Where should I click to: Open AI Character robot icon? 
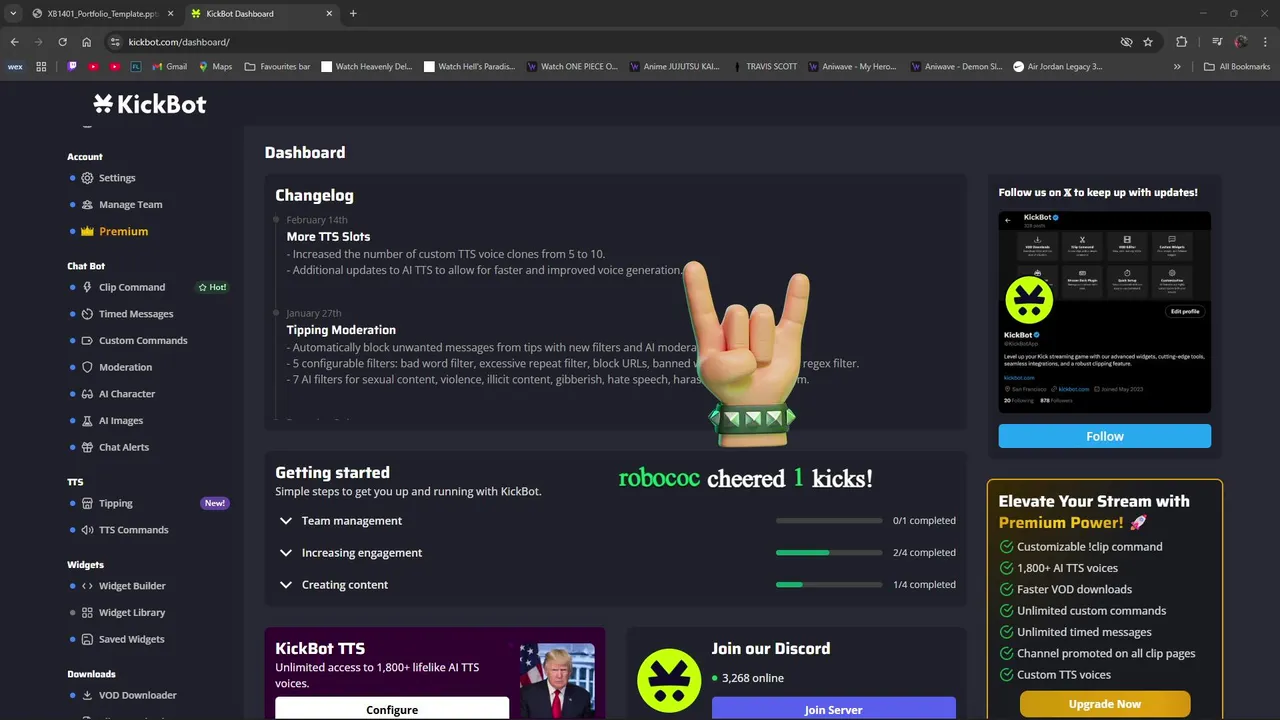click(x=88, y=394)
